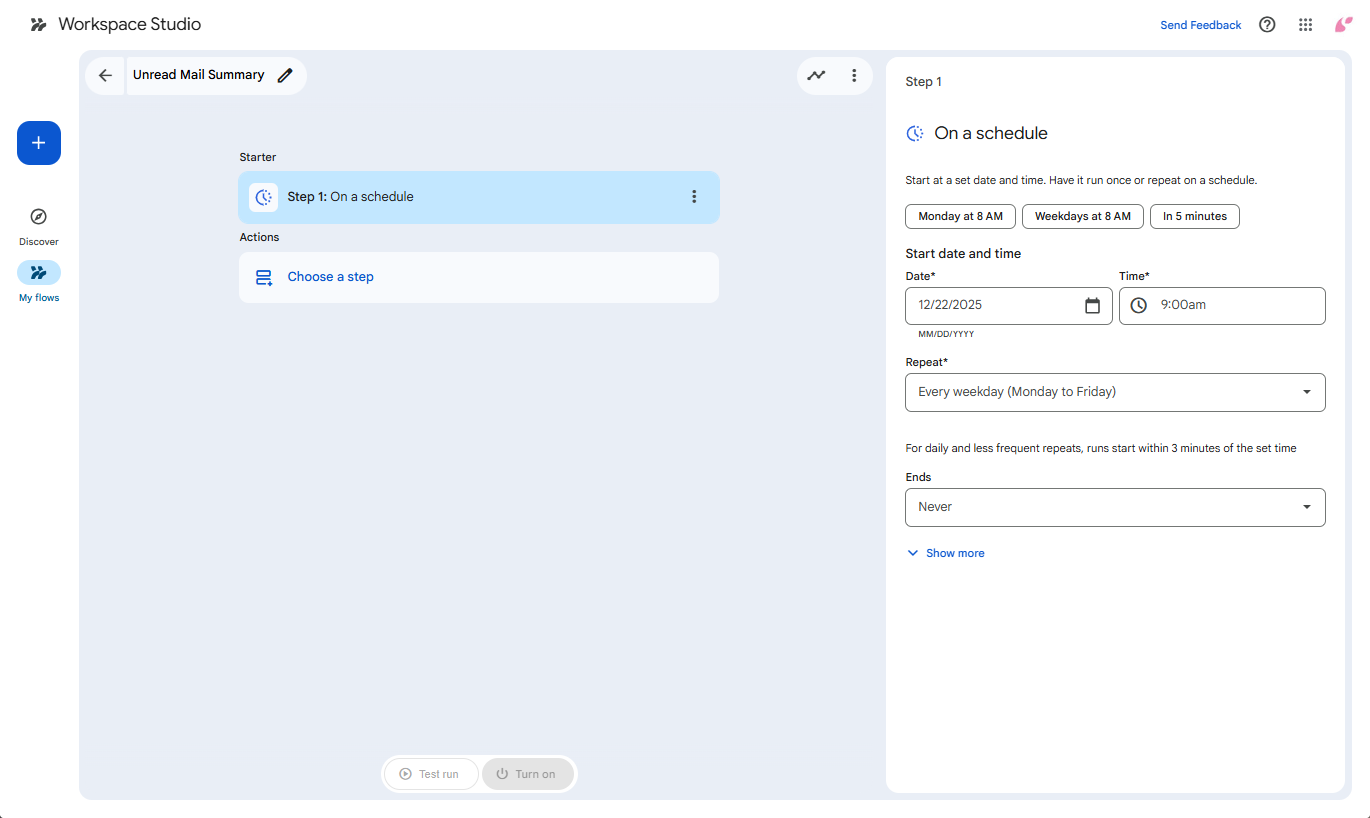
Task: Open the Google apps grid icon
Action: (1305, 25)
